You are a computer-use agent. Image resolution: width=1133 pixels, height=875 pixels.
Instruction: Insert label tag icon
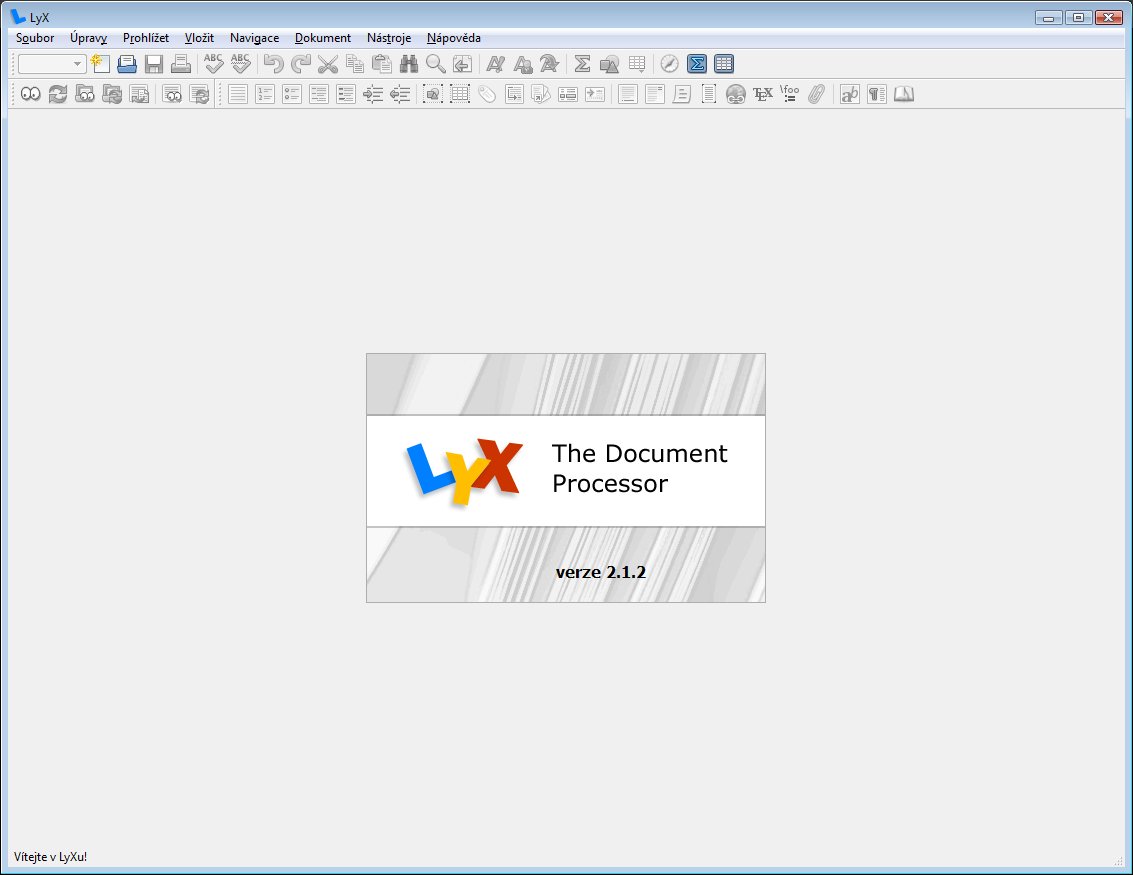click(487, 94)
